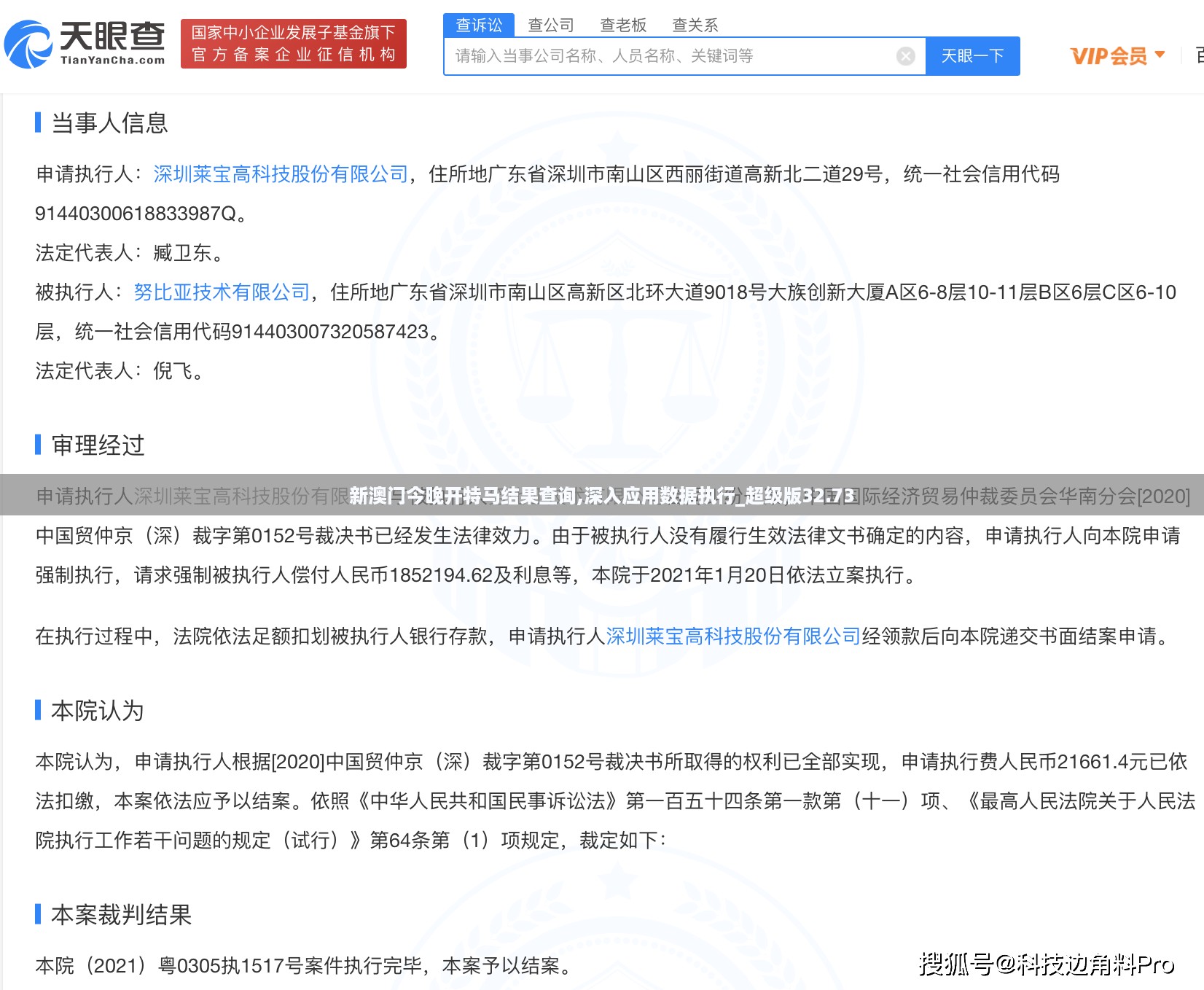Expand the VIP会员 dropdown menu

coord(1117,56)
